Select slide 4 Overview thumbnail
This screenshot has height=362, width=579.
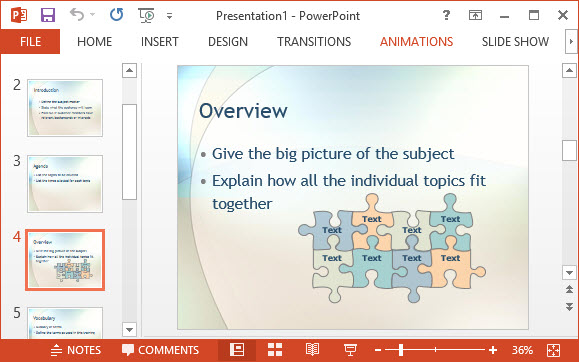65,260
